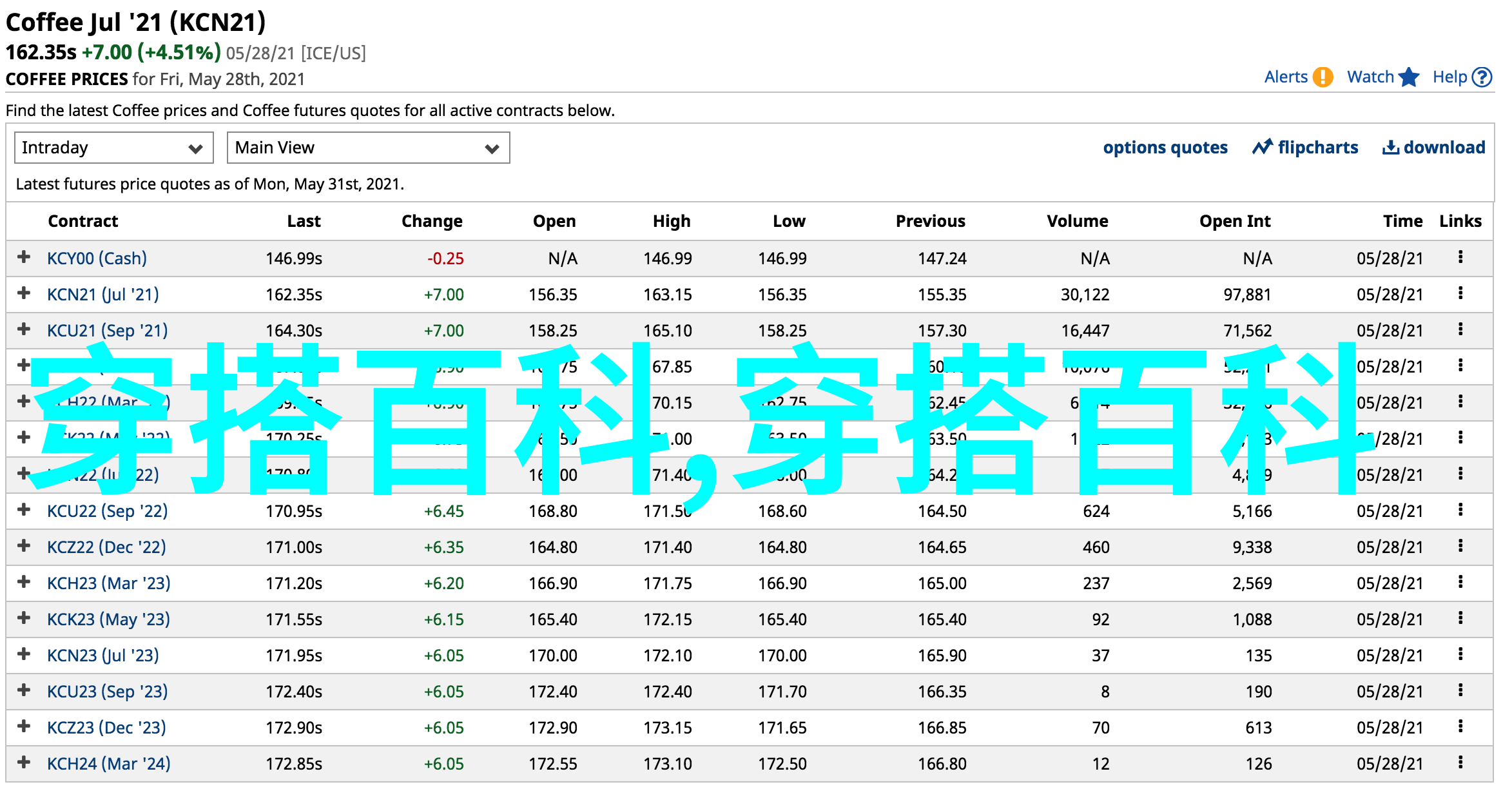This screenshot has height=798, width=1512.
Task: Click the flipcharts chart icon
Action: click(1262, 148)
